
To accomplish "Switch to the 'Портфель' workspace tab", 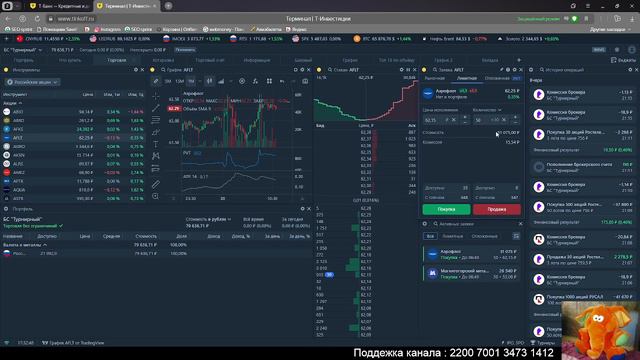I will (23, 60).
